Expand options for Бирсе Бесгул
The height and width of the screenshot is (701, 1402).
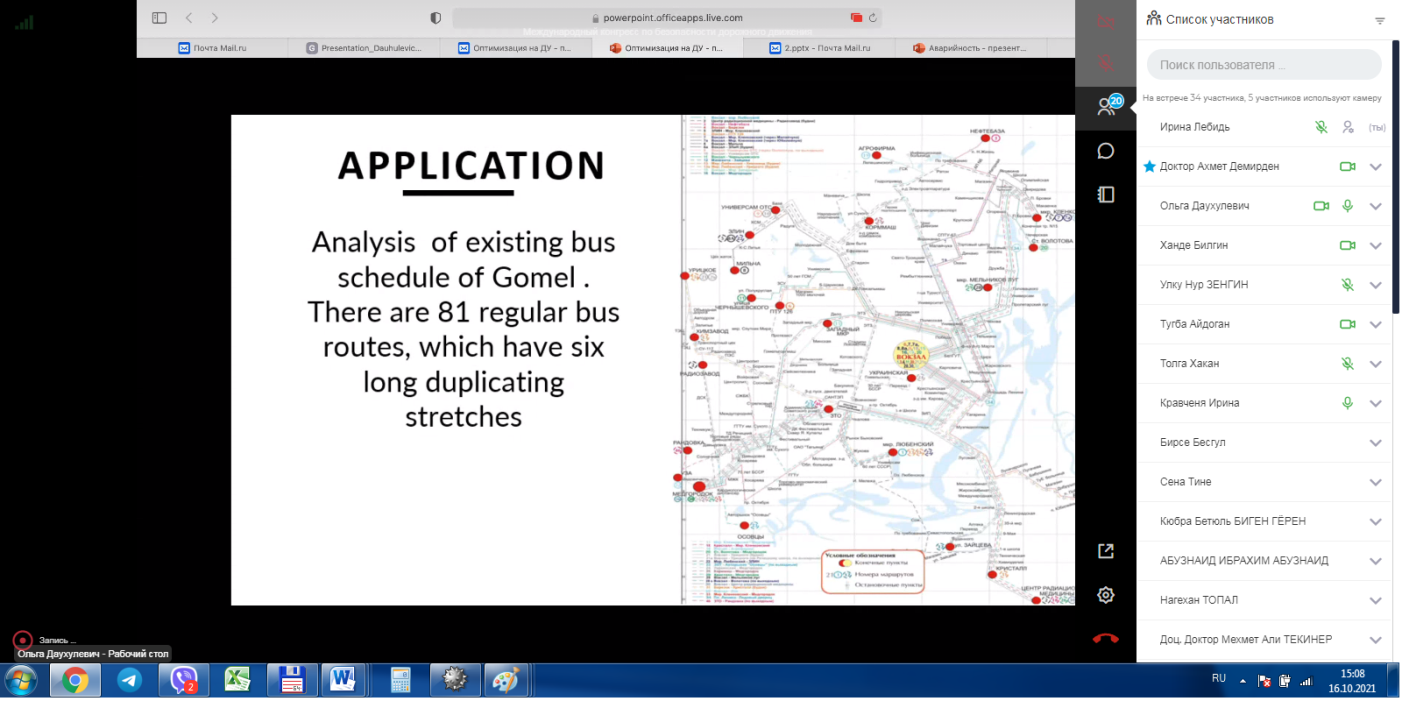[x=1376, y=443]
